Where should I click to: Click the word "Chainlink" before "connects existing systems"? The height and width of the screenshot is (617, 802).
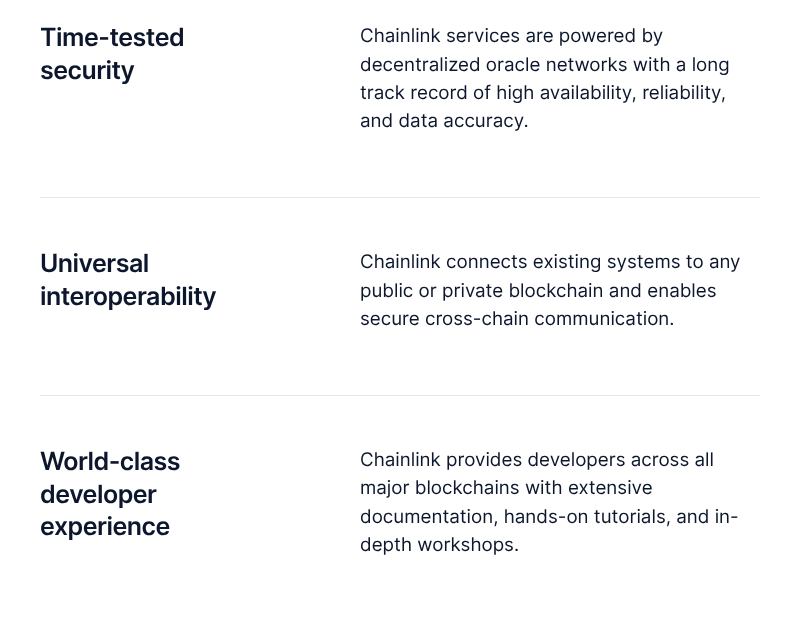tap(400, 262)
